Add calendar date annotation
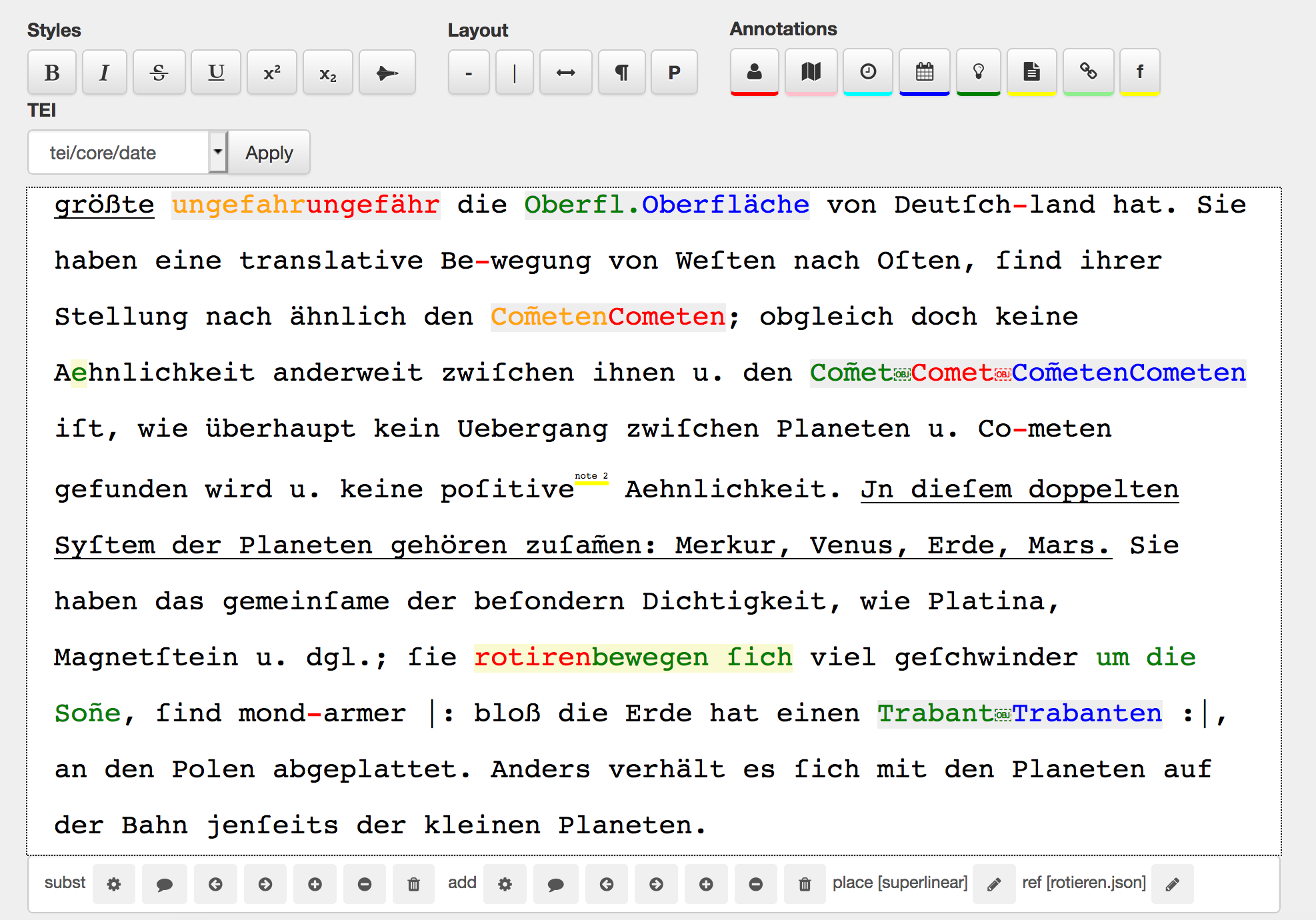 click(x=925, y=71)
